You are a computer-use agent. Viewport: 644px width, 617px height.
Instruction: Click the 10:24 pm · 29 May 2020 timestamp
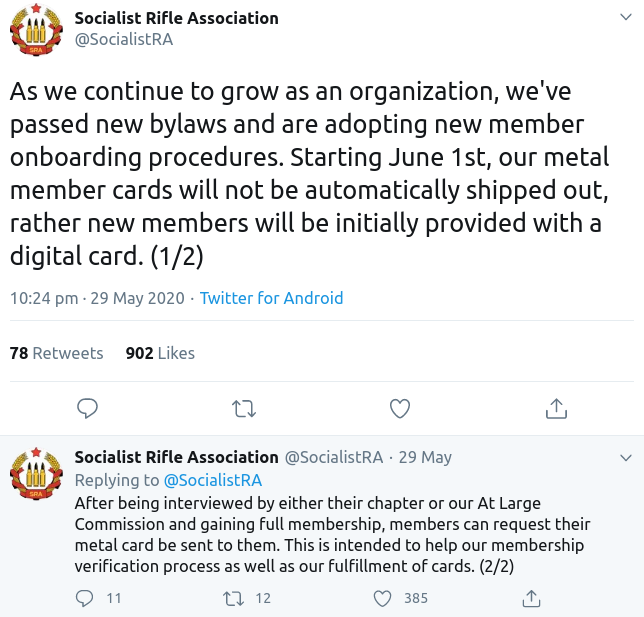click(x=97, y=298)
